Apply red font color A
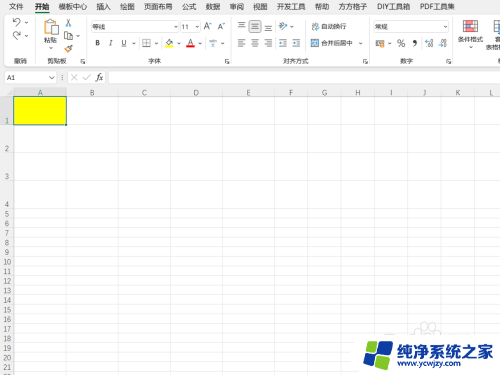This screenshot has width=500, height=375. tap(190, 43)
